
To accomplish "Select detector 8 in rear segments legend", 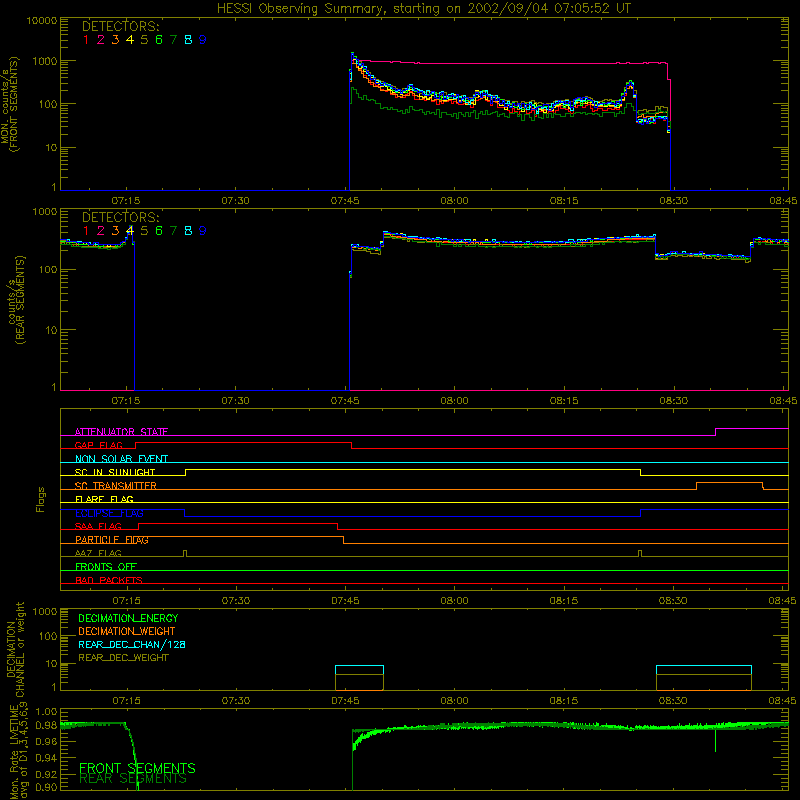I will point(188,231).
